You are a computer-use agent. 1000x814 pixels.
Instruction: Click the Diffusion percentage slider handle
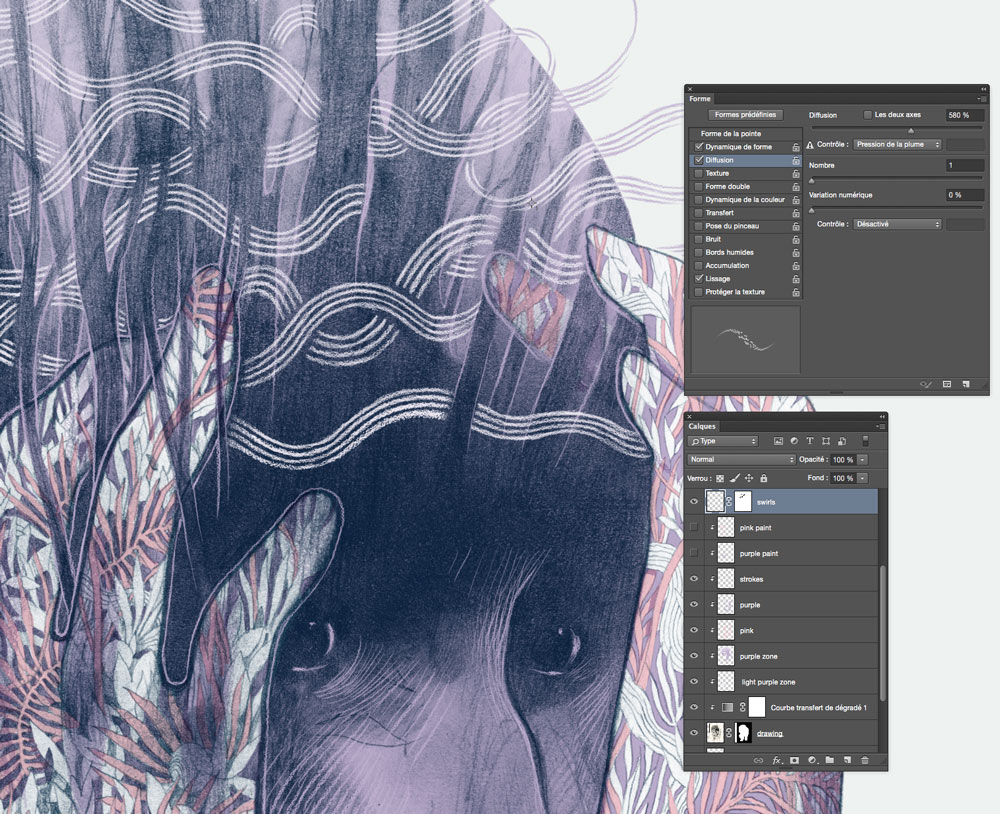[911, 131]
